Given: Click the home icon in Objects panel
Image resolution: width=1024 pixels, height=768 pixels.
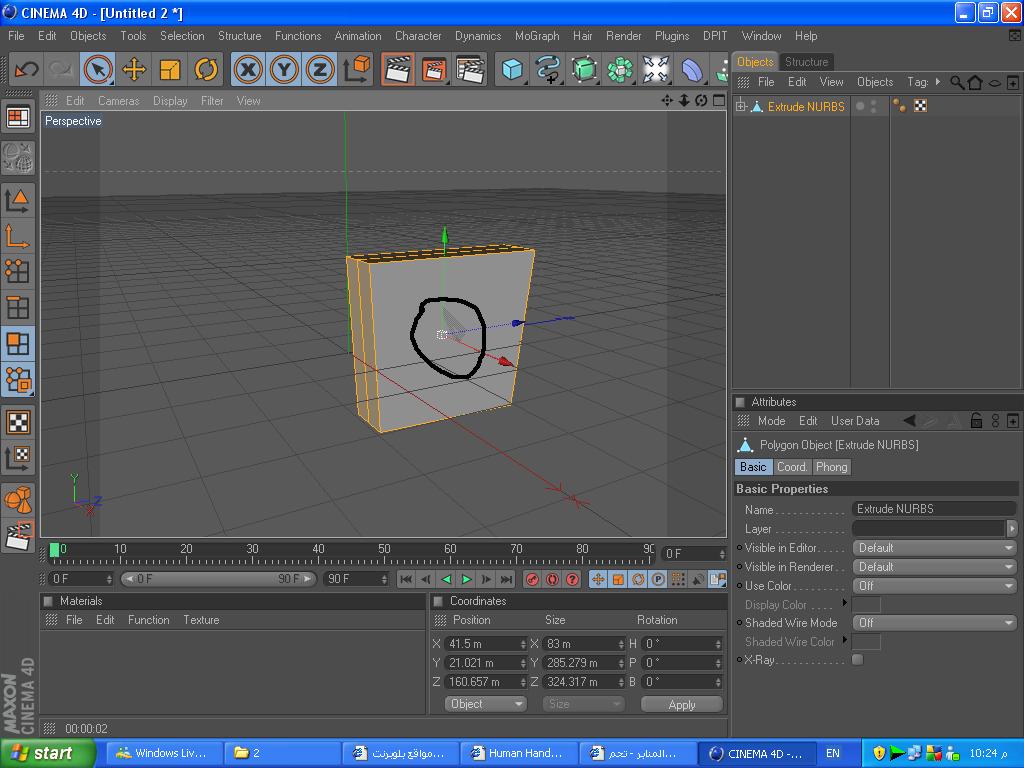Looking at the screenshot, I should pos(975,82).
